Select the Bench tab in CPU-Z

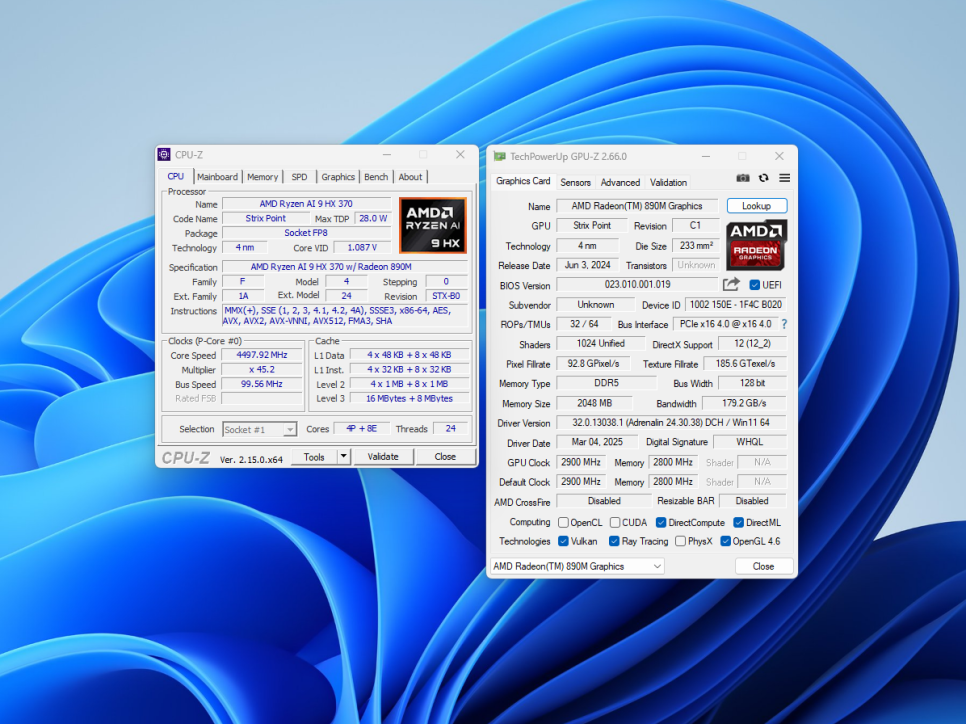376,177
